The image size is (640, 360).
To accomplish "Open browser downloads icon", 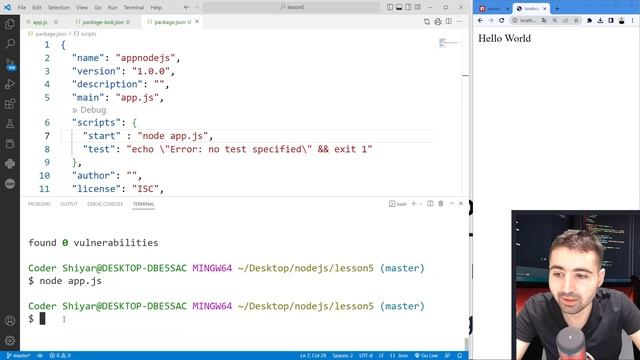I will [600, 20].
